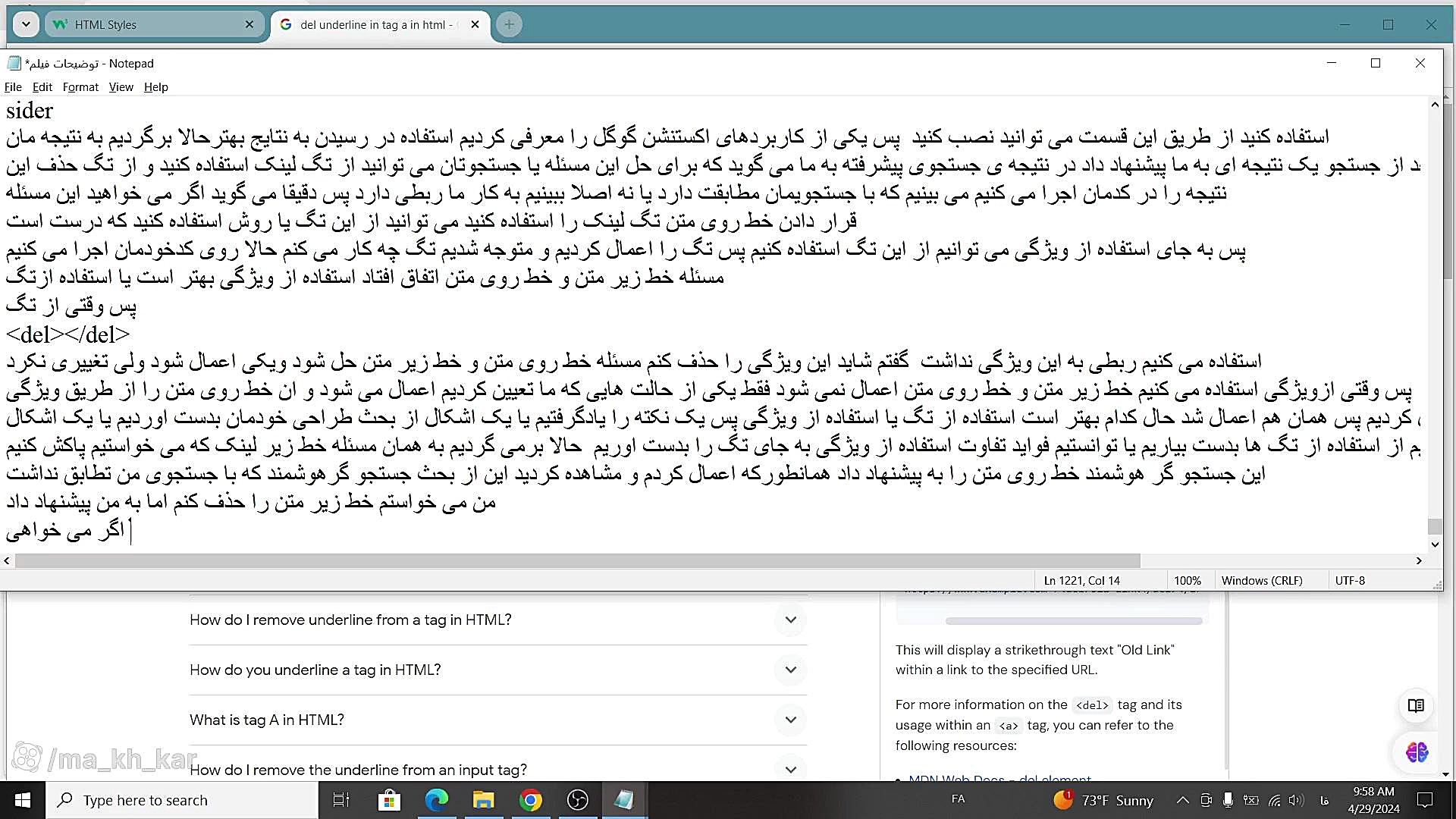Click the 100% zoom status entry

click(x=1188, y=581)
